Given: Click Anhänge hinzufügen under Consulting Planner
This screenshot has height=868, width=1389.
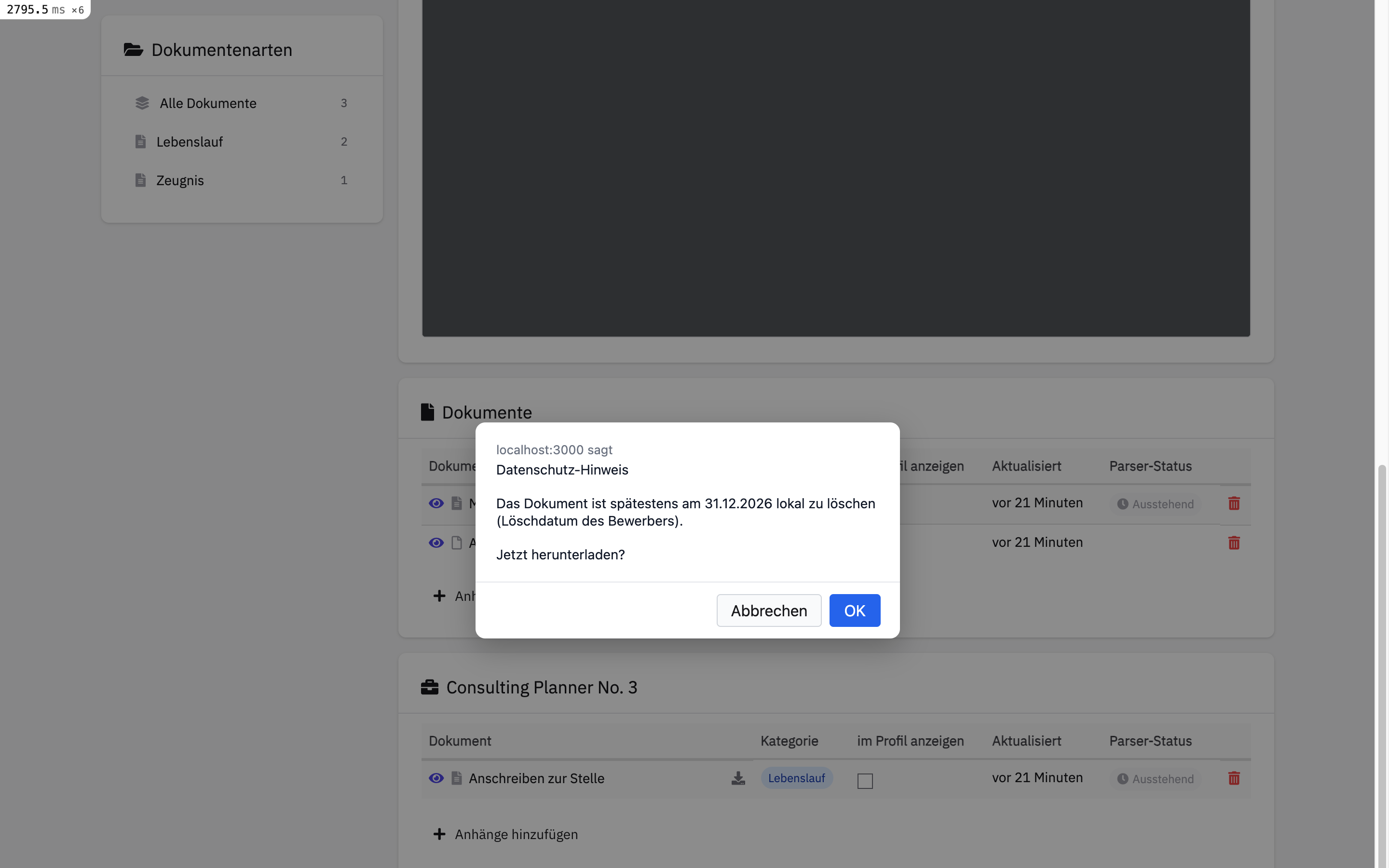Looking at the screenshot, I should [516, 834].
